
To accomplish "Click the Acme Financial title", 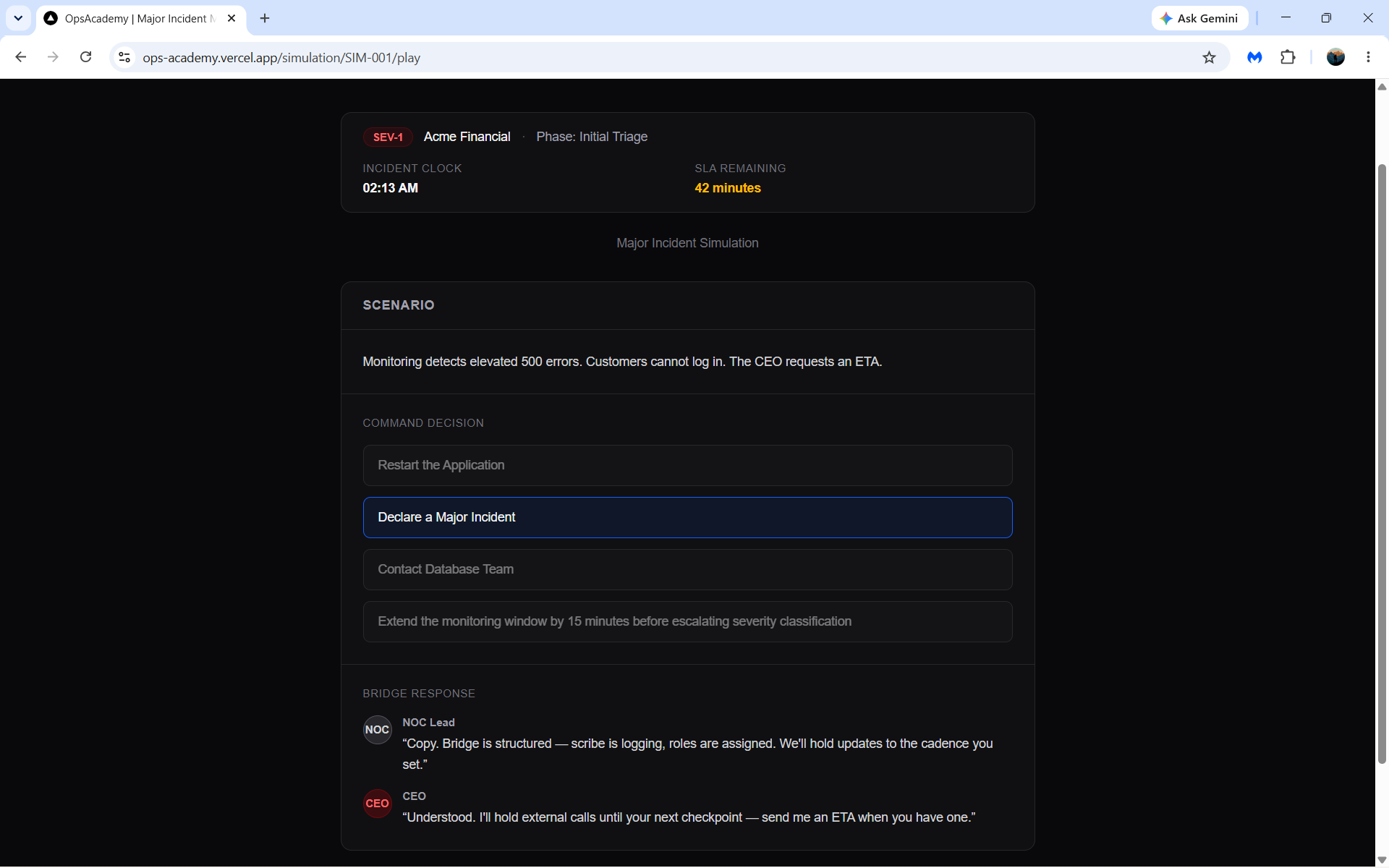I will point(467,137).
